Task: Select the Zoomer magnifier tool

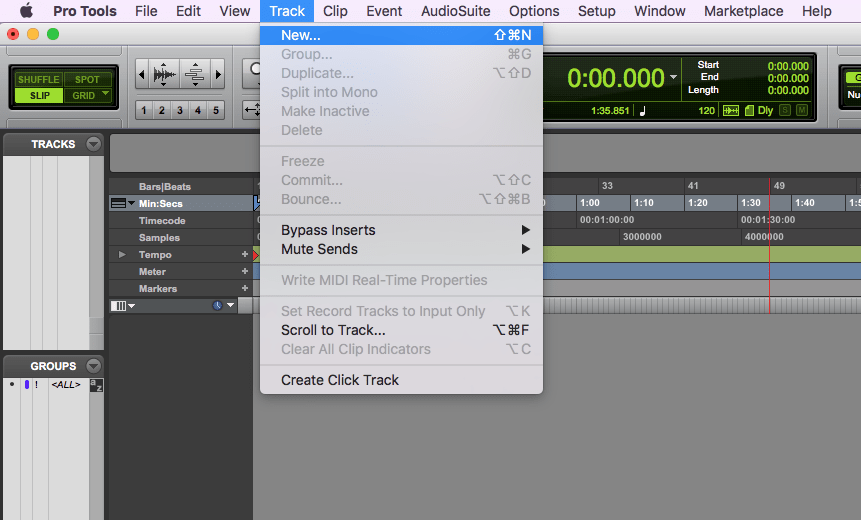Action: (x=253, y=72)
